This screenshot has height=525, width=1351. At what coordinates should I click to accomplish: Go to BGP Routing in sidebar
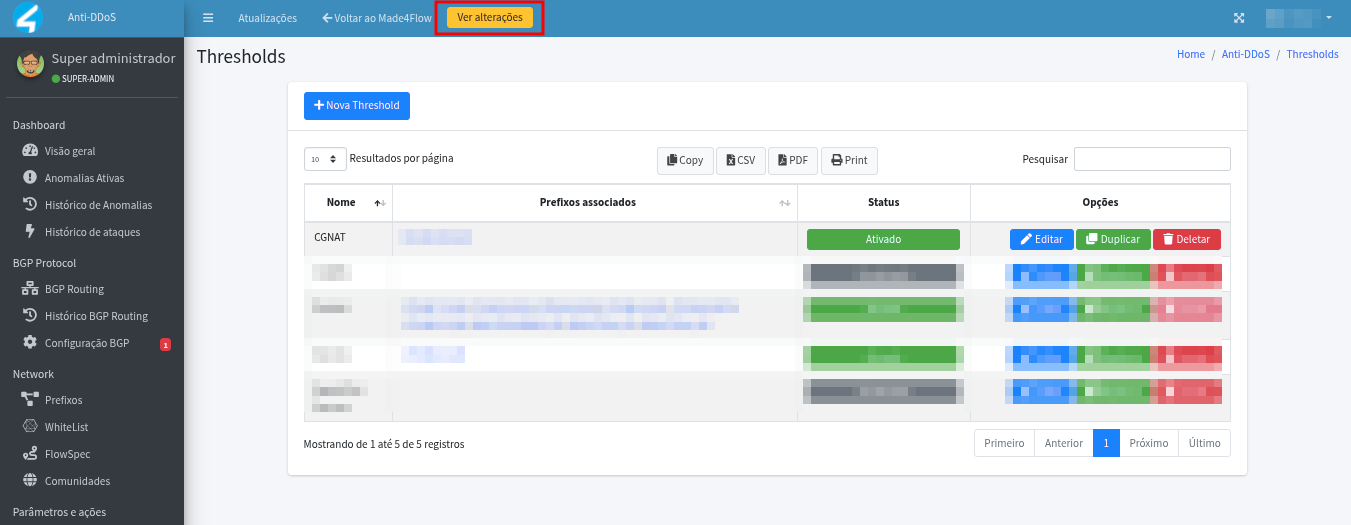coord(74,289)
